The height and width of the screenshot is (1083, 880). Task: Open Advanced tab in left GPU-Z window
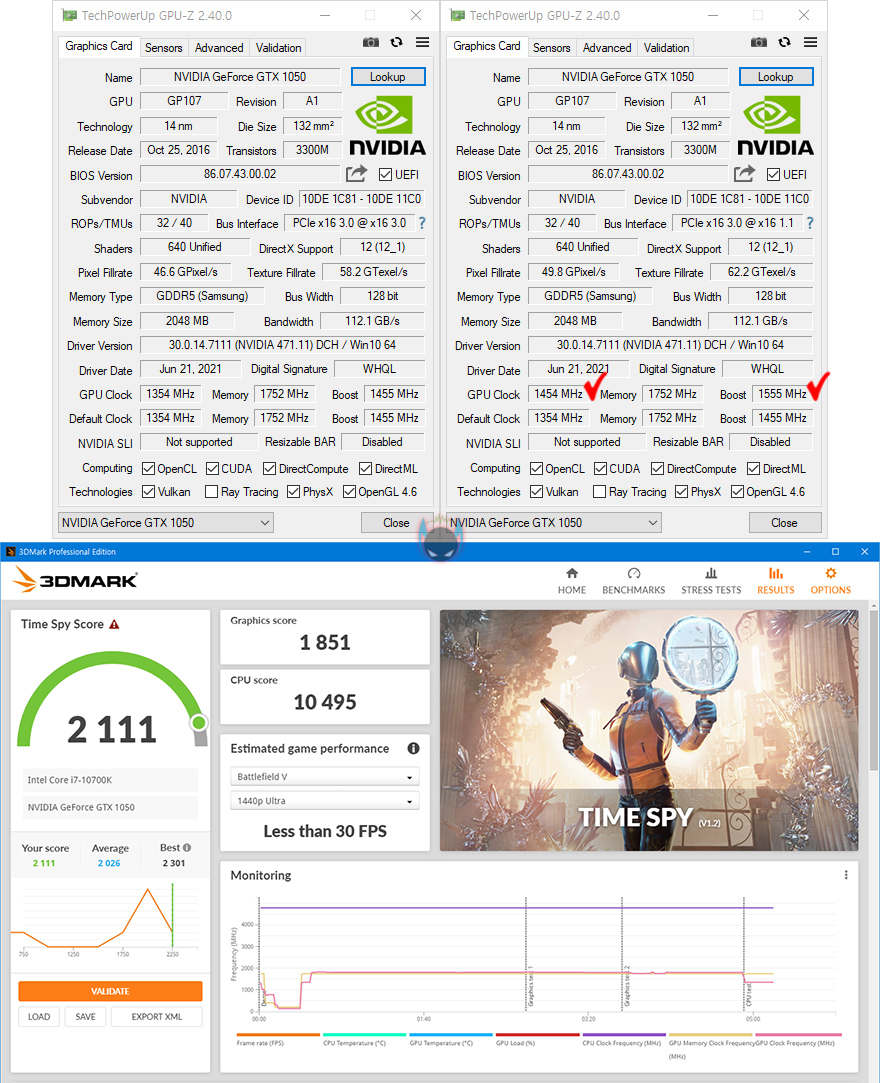(x=219, y=48)
